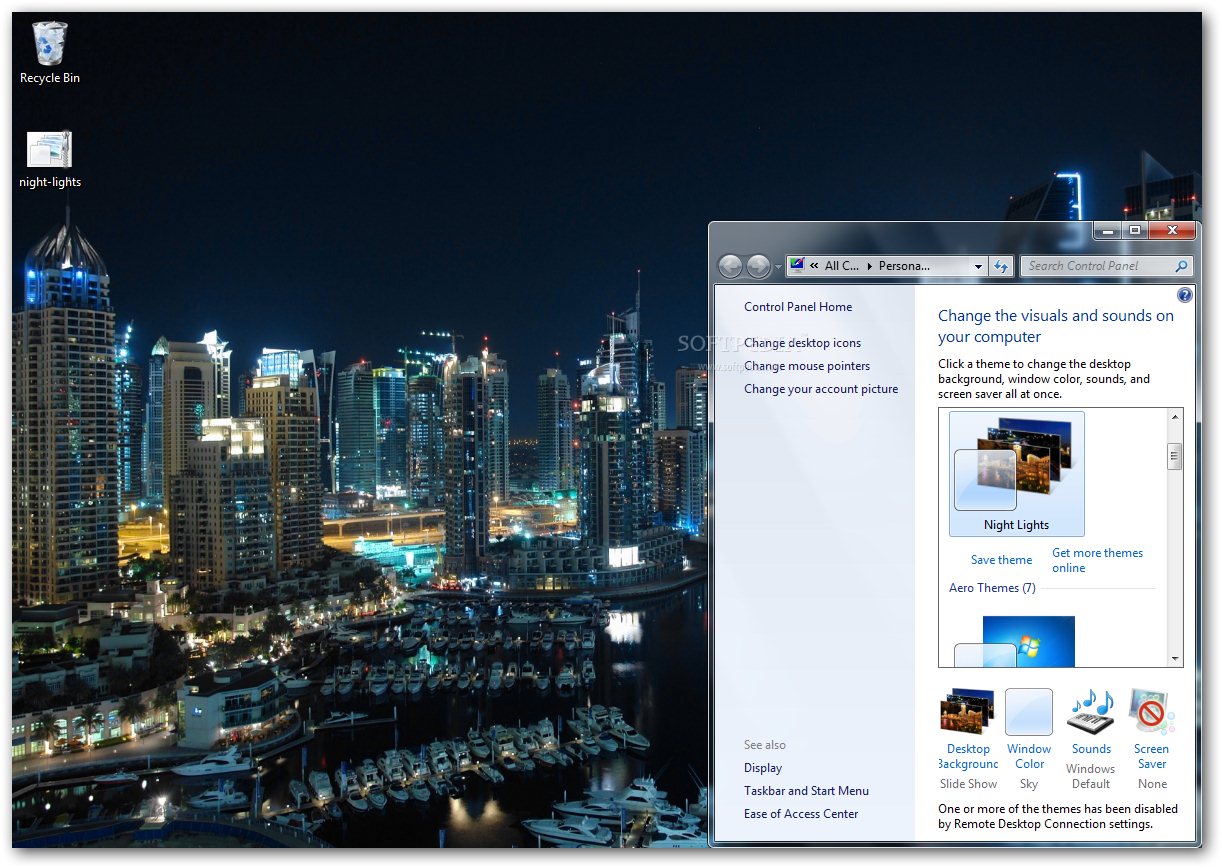Expand arrow between All C... and Persona...
Image resolution: width=1222 pixels, height=868 pixels.
(869, 266)
